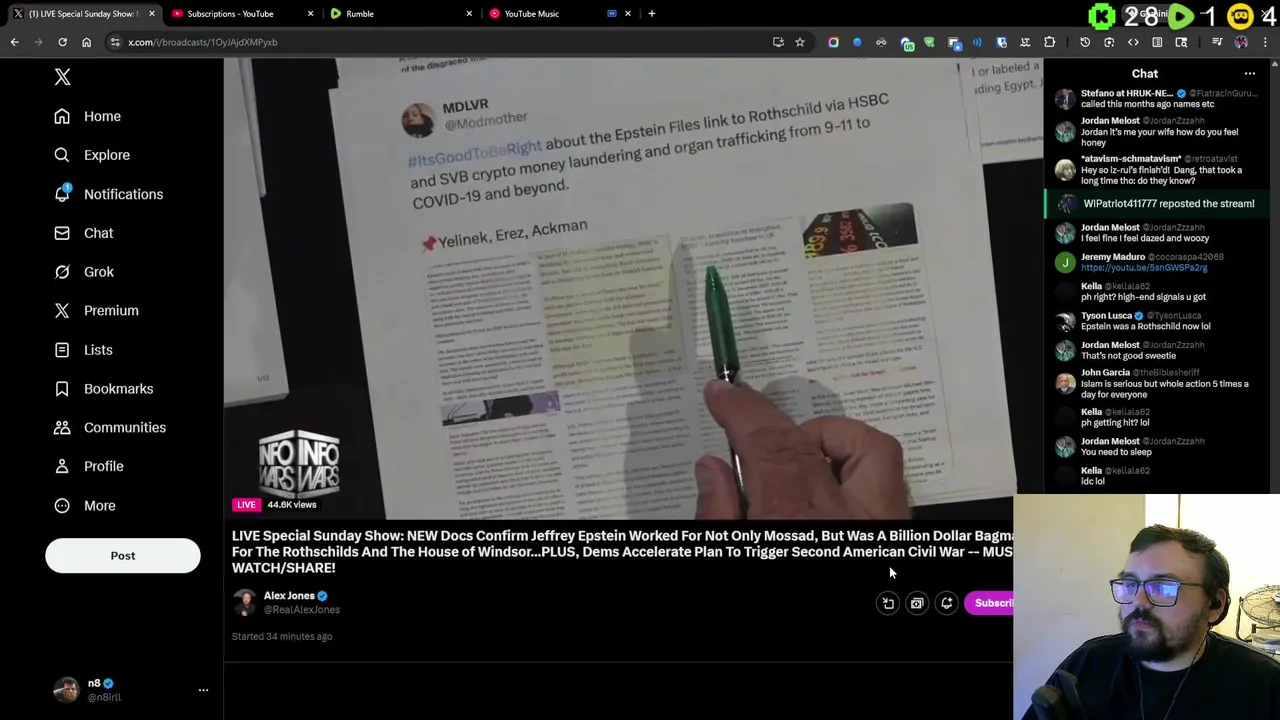
Task: Click the X logo in the sidebar
Action: point(62,77)
